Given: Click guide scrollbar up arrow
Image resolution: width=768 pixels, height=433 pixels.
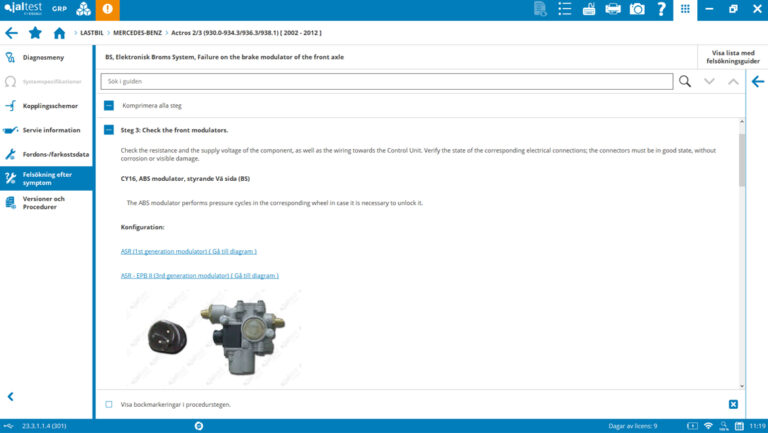Looking at the screenshot, I should click(x=742, y=121).
